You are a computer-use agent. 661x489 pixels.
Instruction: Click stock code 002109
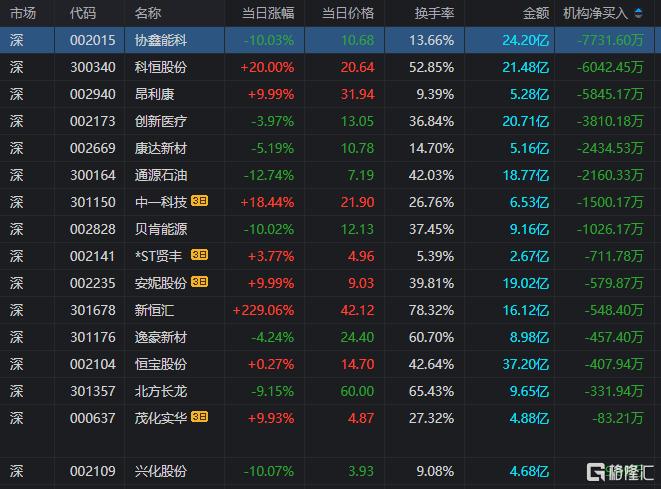93,471
